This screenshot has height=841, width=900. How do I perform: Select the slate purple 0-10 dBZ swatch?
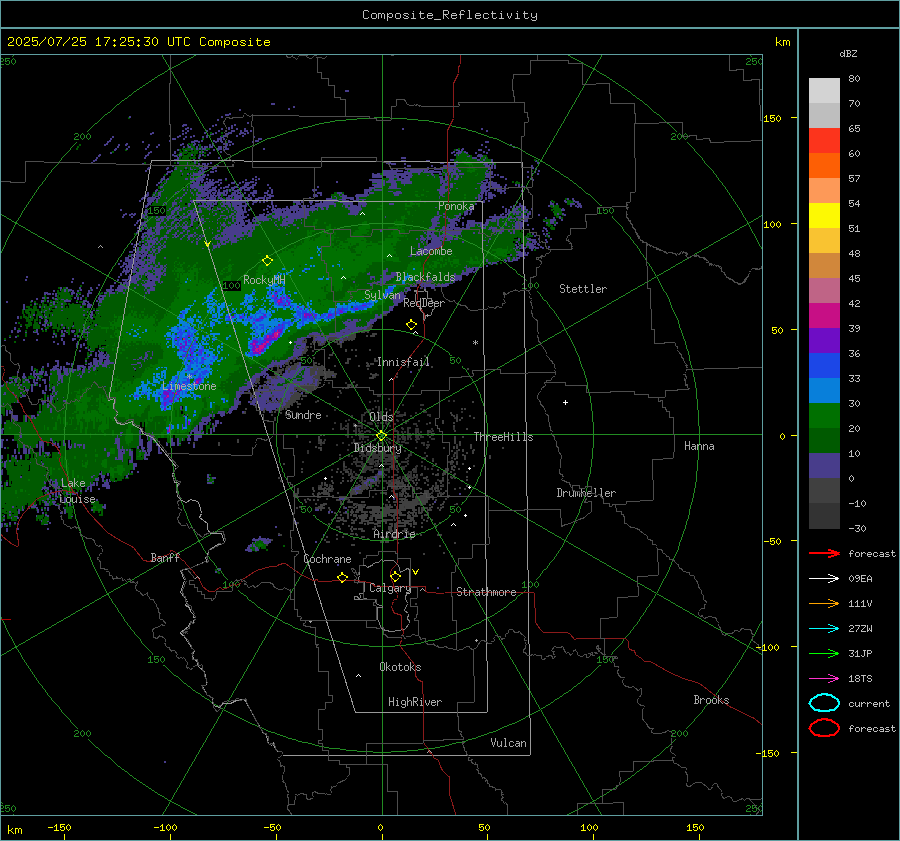click(x=824, y=466)
